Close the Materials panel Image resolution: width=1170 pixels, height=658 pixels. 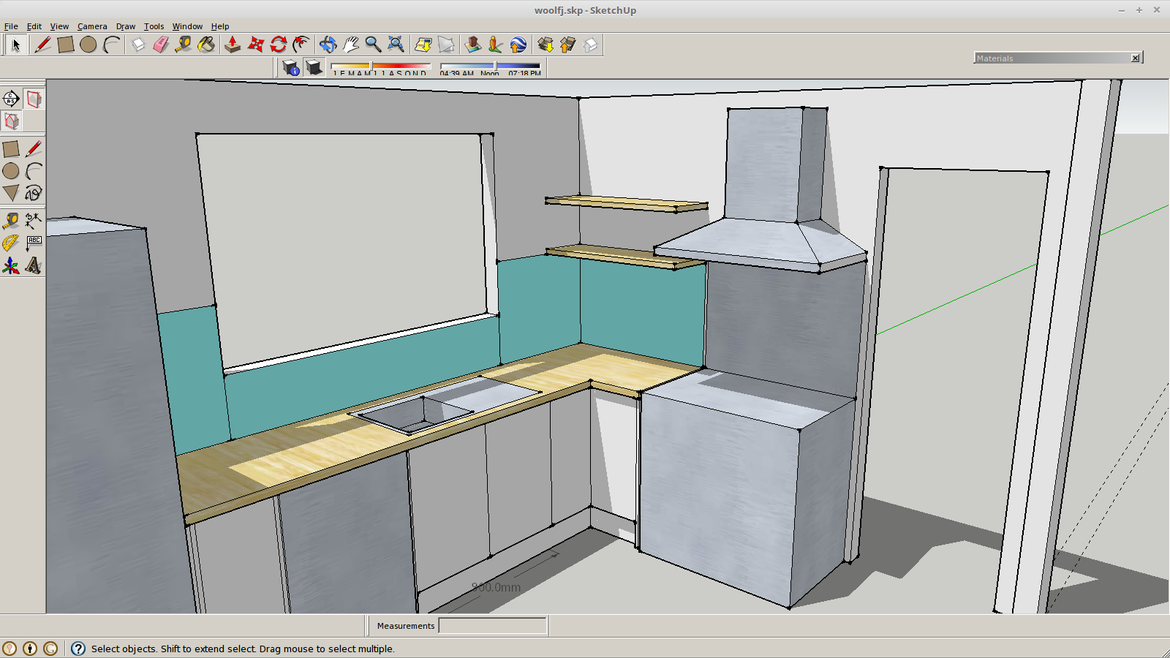pyautogui.click(x=1135, y=58)
